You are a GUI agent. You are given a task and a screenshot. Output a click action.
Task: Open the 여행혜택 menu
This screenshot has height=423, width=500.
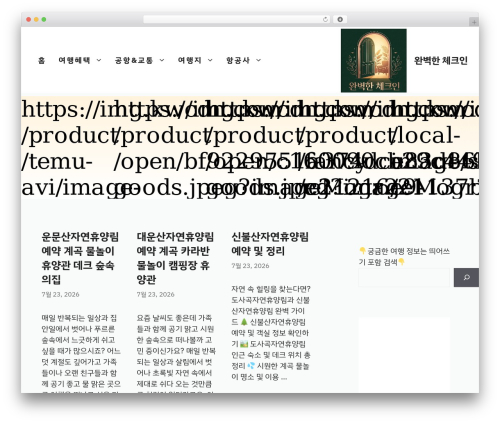[x=74, y=60]
